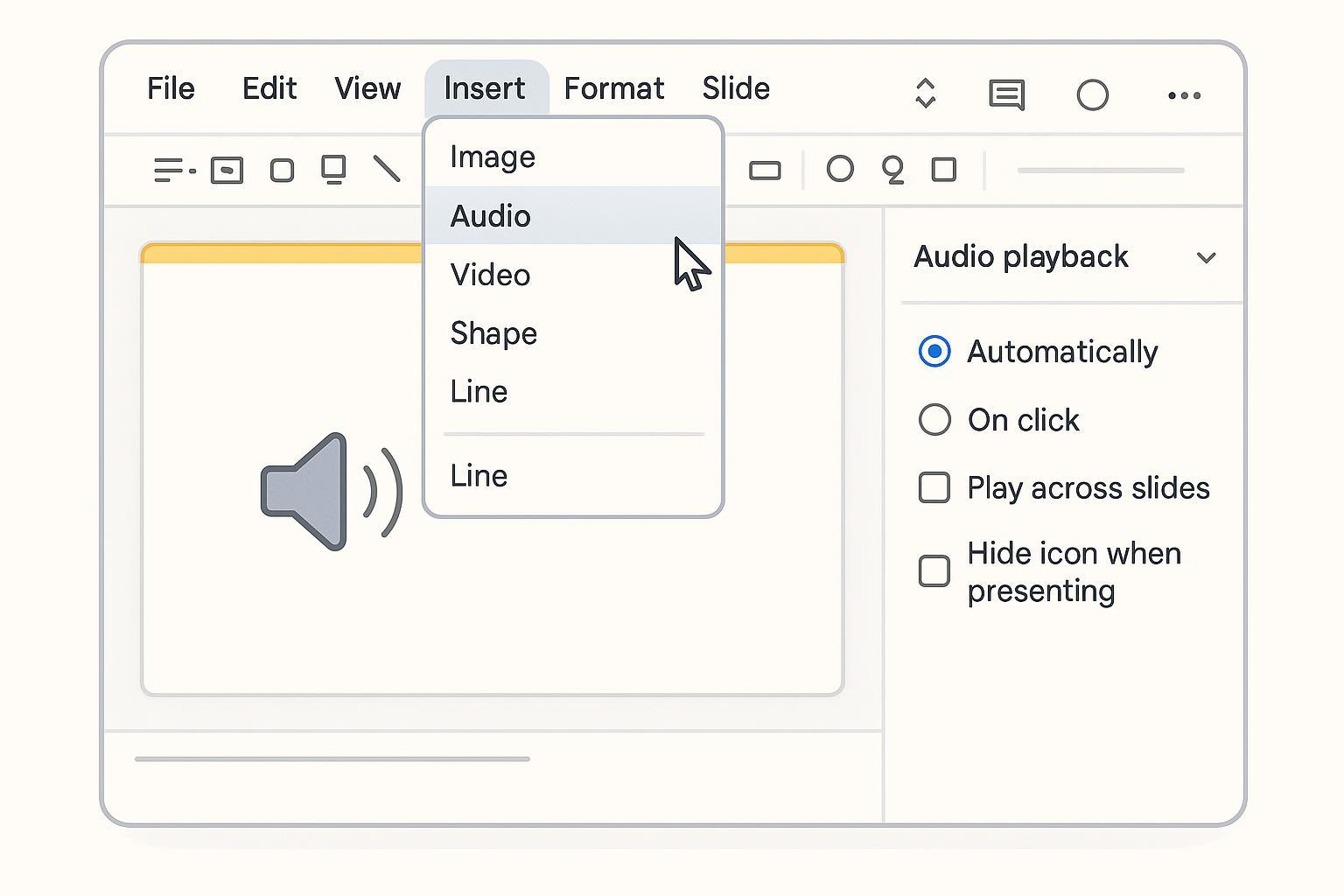This screenshot has width=1344, height=896.
Task: Select the diagonal line tool in toolbar
Action: coord(386,169)
